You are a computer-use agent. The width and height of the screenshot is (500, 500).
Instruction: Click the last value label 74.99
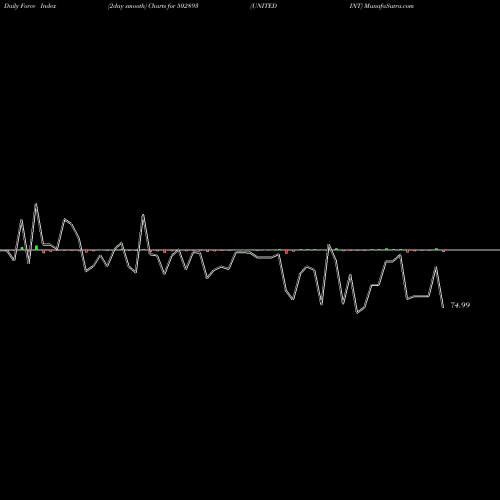point(460,305)
